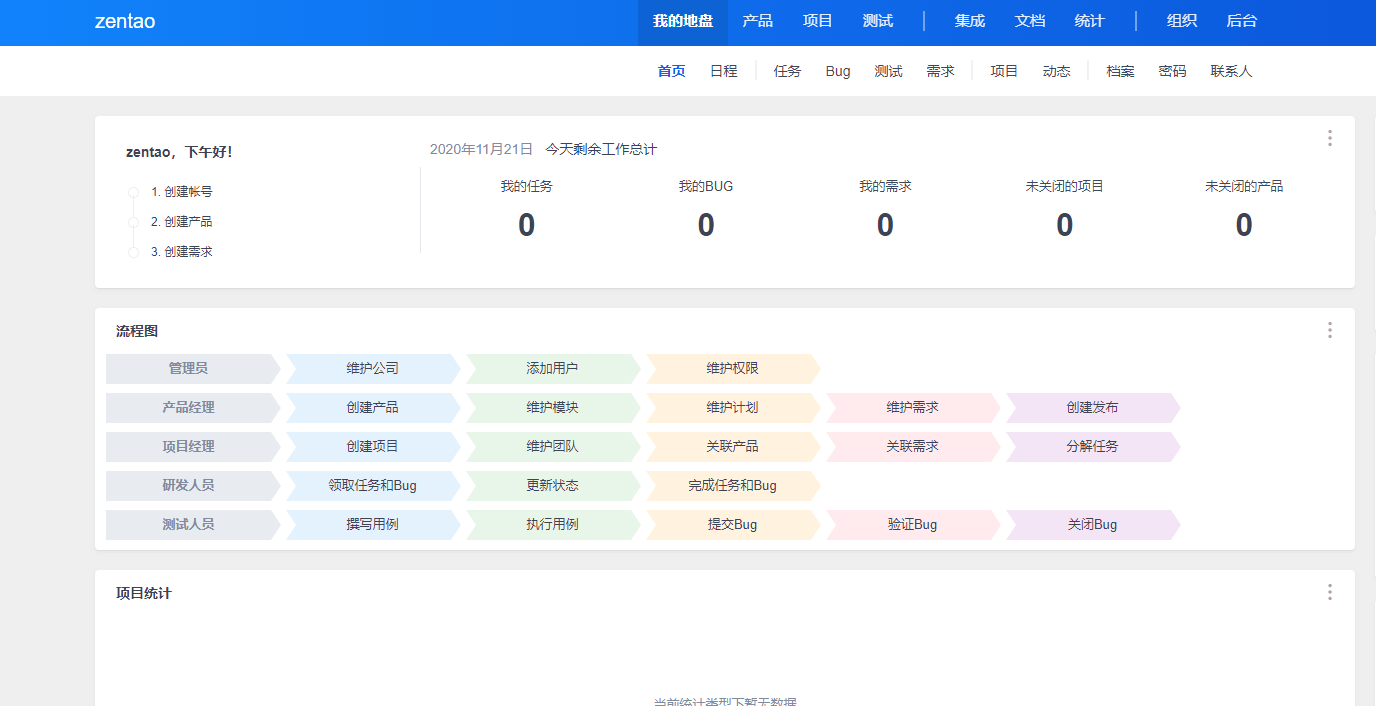Image resolution: width=1376 pixels, height=706 pixels.
Task: Open the welcome panel three-dot menu
Action: [x=1329, y=138]
